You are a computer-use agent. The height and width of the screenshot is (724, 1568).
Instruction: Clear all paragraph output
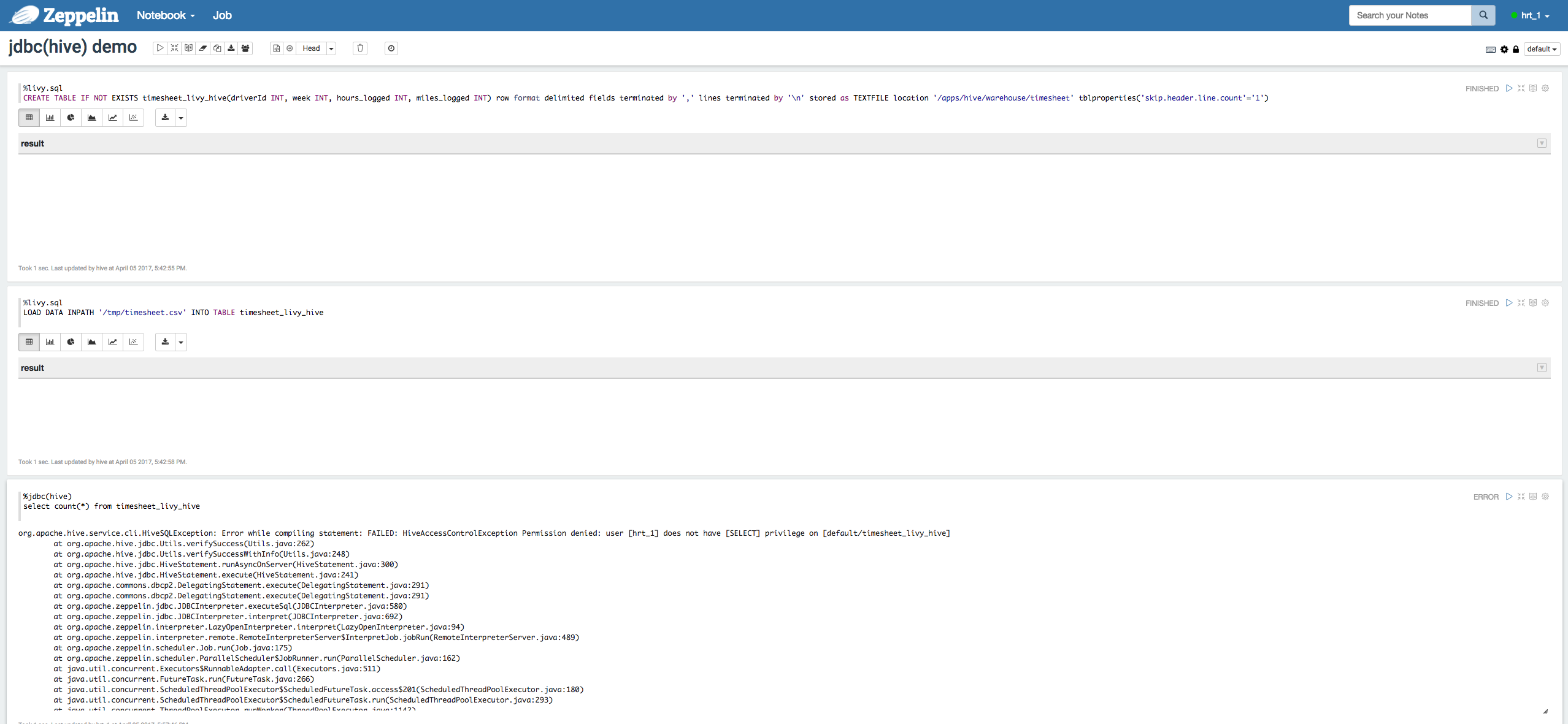coord(202,48)
